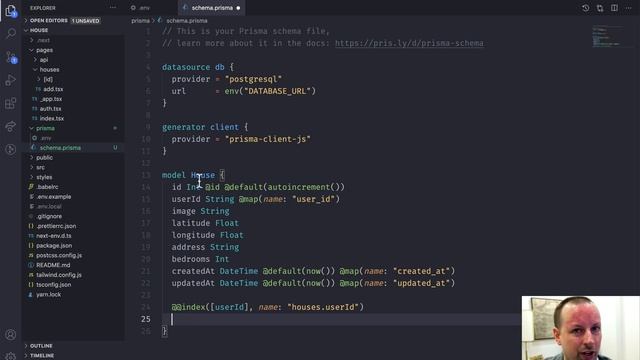640x360 pixels.
Task: Expand the api folder
Action: tap(44, 60)
